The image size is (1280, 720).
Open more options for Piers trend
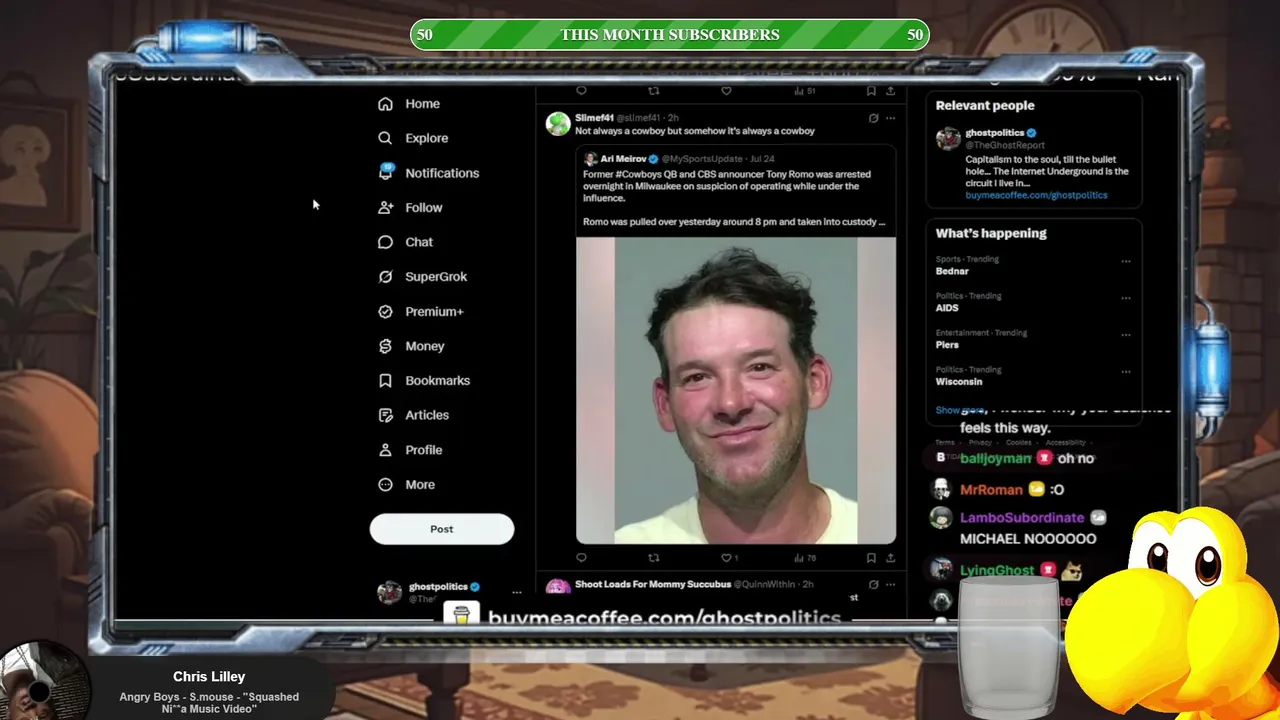pyautogui.click(x=1126, y=335)
